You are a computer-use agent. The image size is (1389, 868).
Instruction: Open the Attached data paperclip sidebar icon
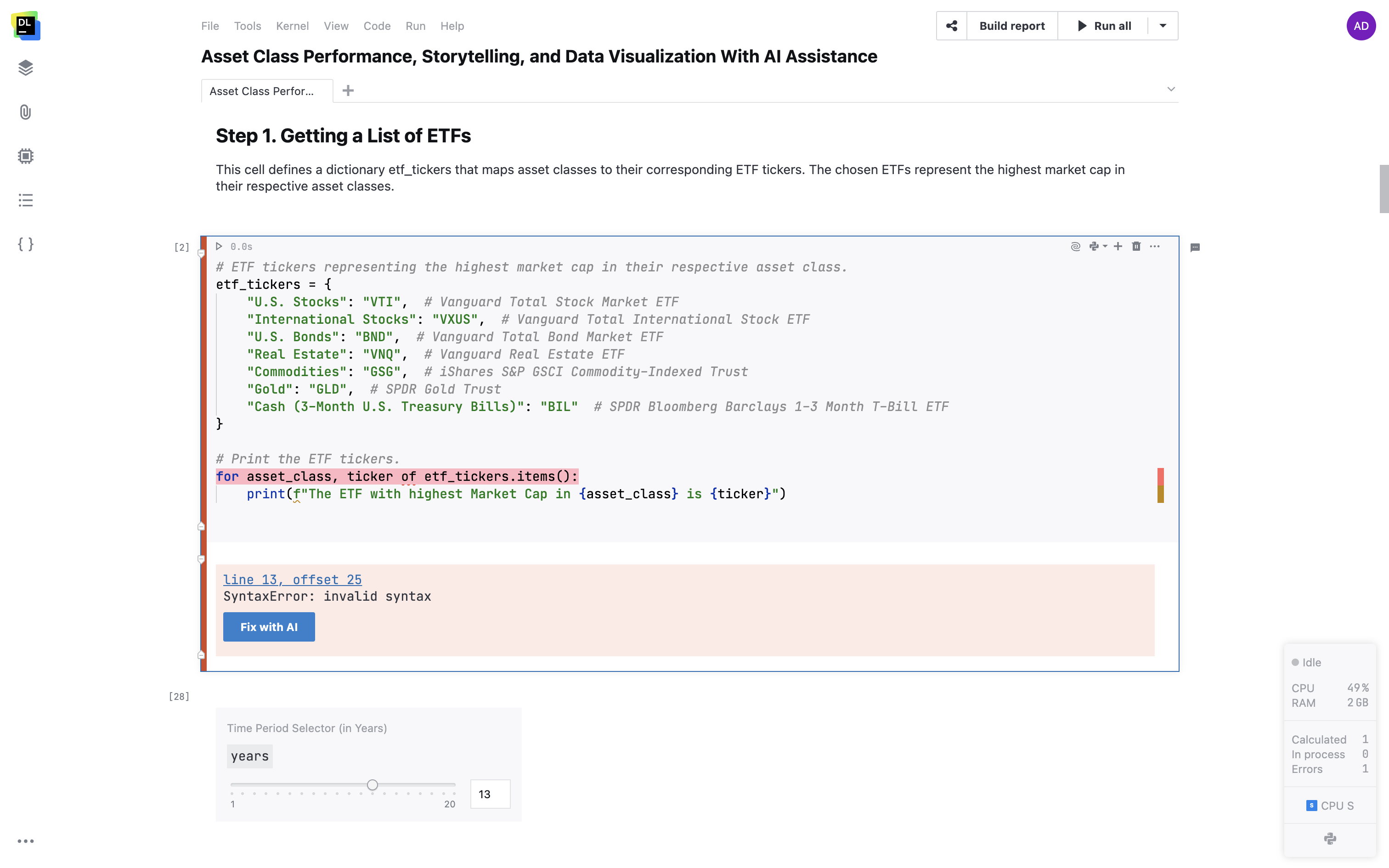pyautogui.click(x=25, y=112)
